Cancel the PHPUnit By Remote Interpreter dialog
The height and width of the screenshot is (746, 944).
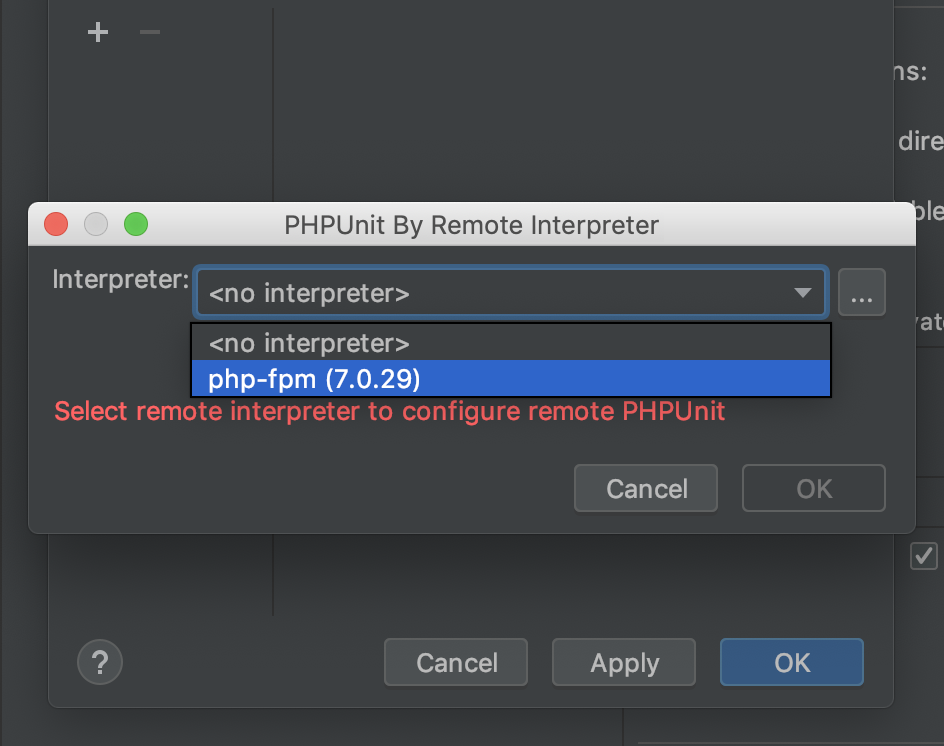[646, 489]
